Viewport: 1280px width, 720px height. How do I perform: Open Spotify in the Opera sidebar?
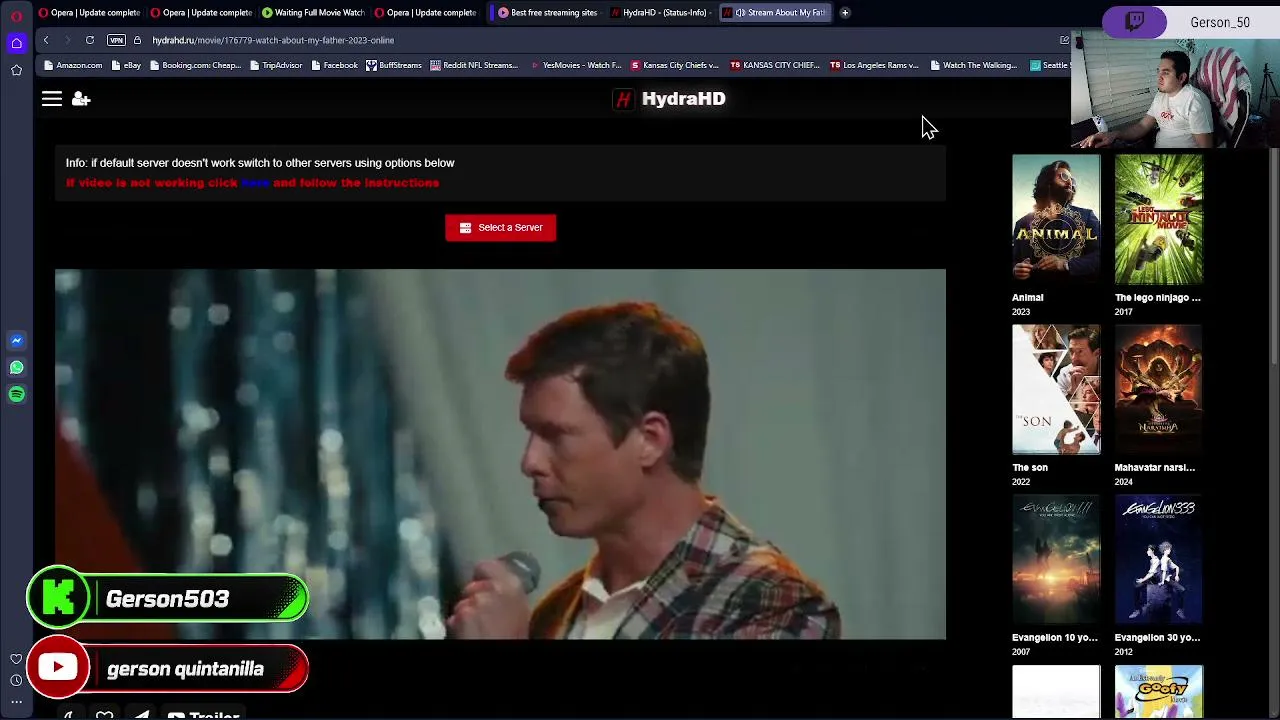16,395
